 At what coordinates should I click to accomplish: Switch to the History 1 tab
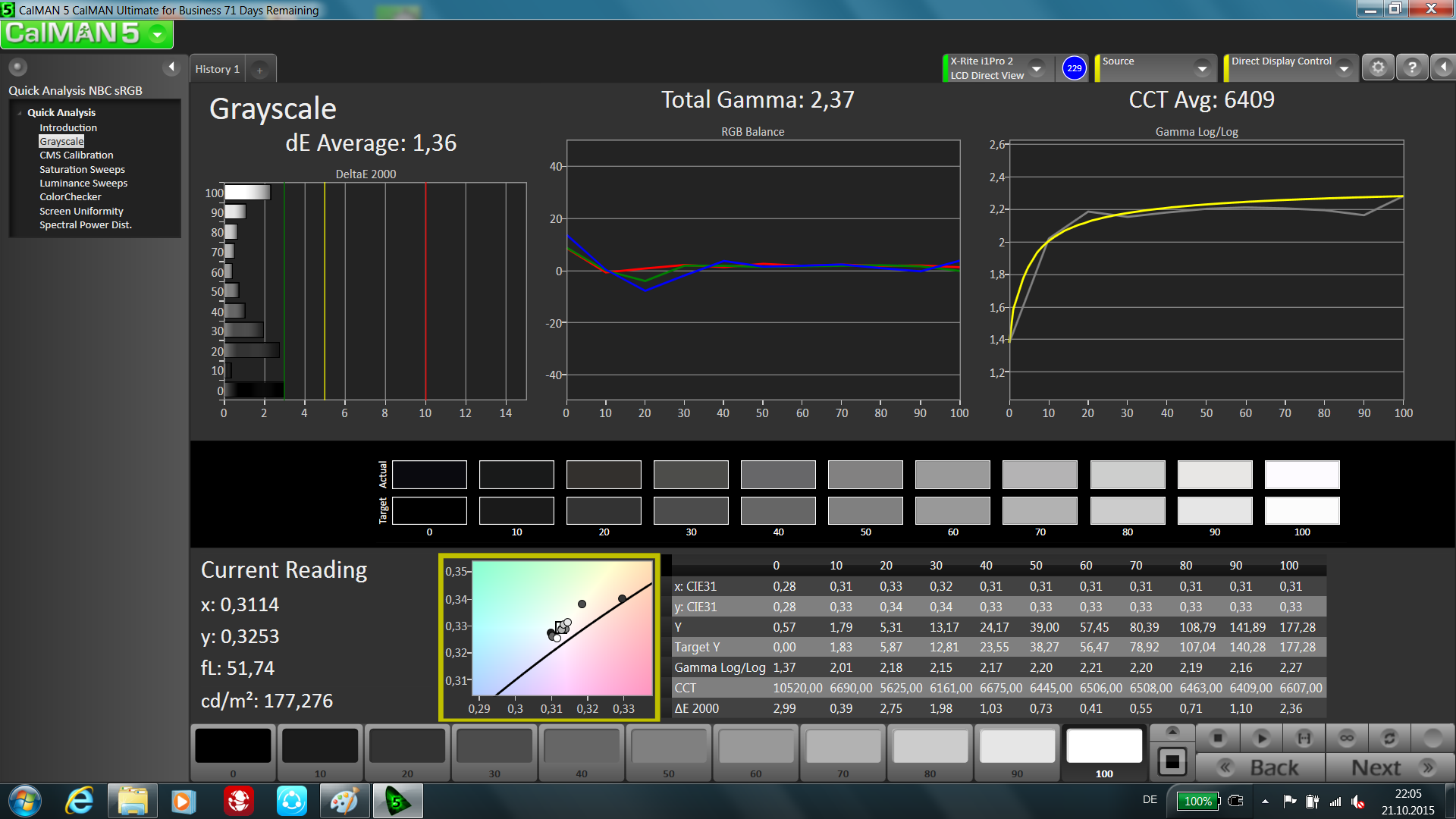(218, 69)
